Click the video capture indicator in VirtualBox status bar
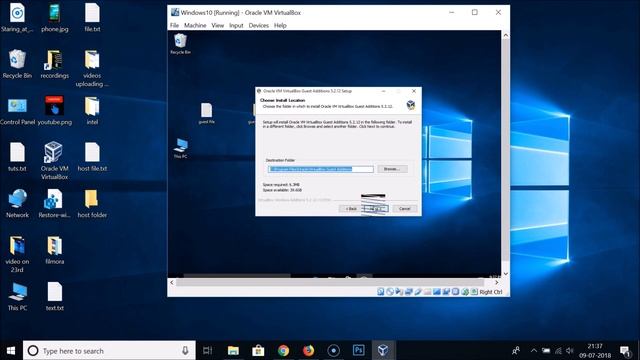Viewport: 640px width, 360px height. 446,292
